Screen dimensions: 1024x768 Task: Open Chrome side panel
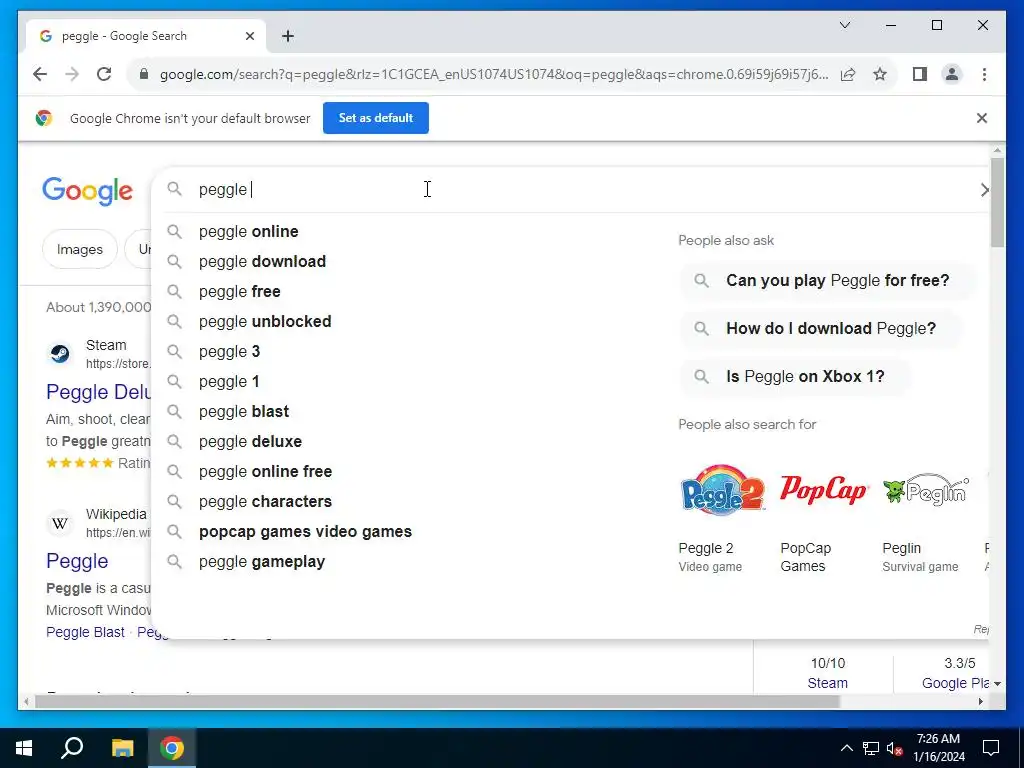pyautogui.click(x=920, y=74)
